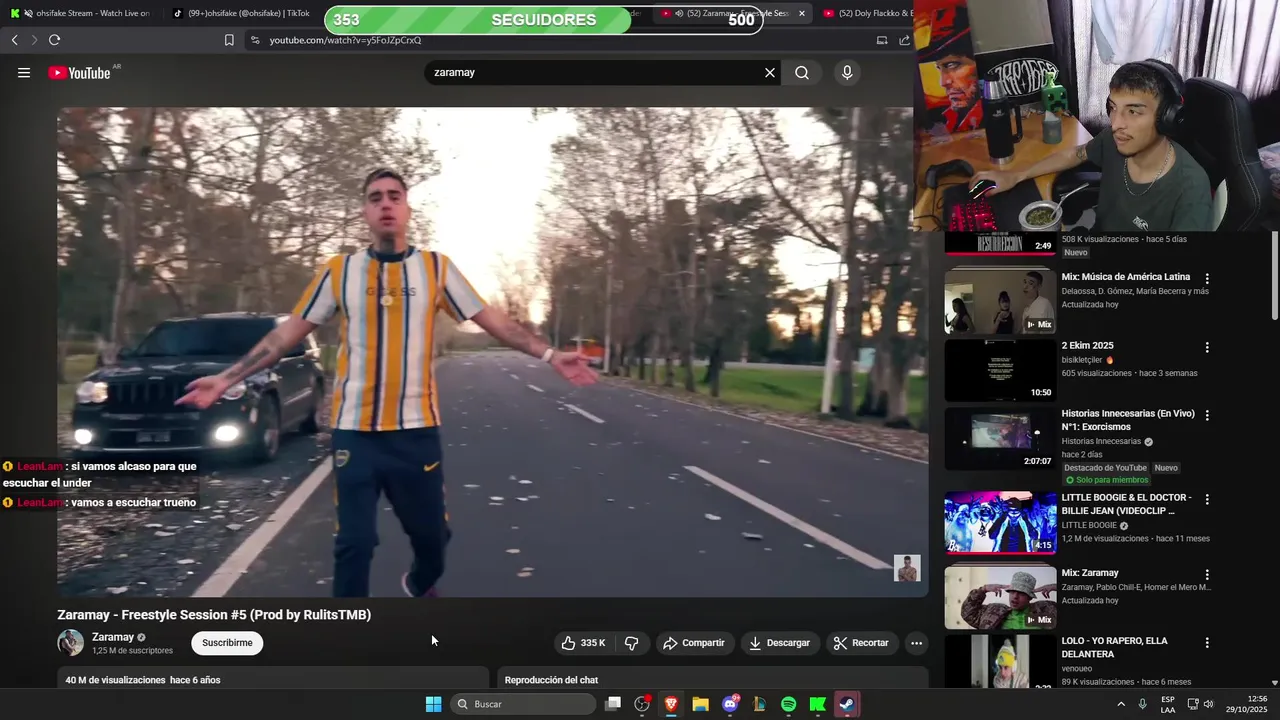Open site settings icon beside the URL
This screenshot has height=720, width=1280.
pyautogui.click(x=255, y=40)
